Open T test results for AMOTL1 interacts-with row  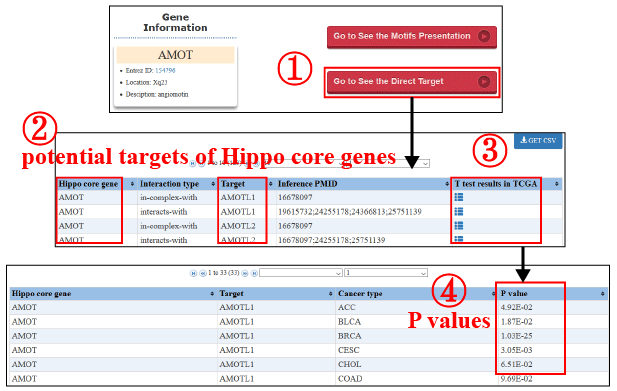tap(458, 212)
